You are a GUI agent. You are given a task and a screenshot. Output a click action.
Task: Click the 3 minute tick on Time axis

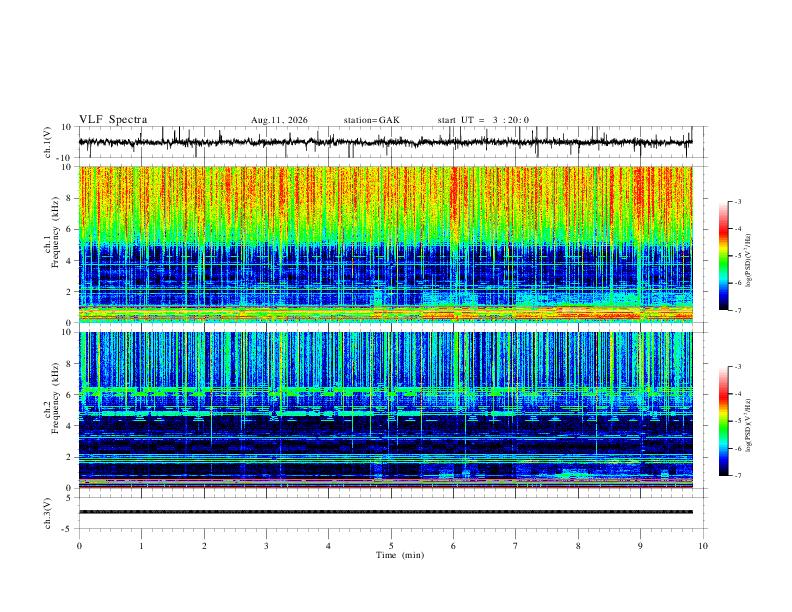click(266, 546)
